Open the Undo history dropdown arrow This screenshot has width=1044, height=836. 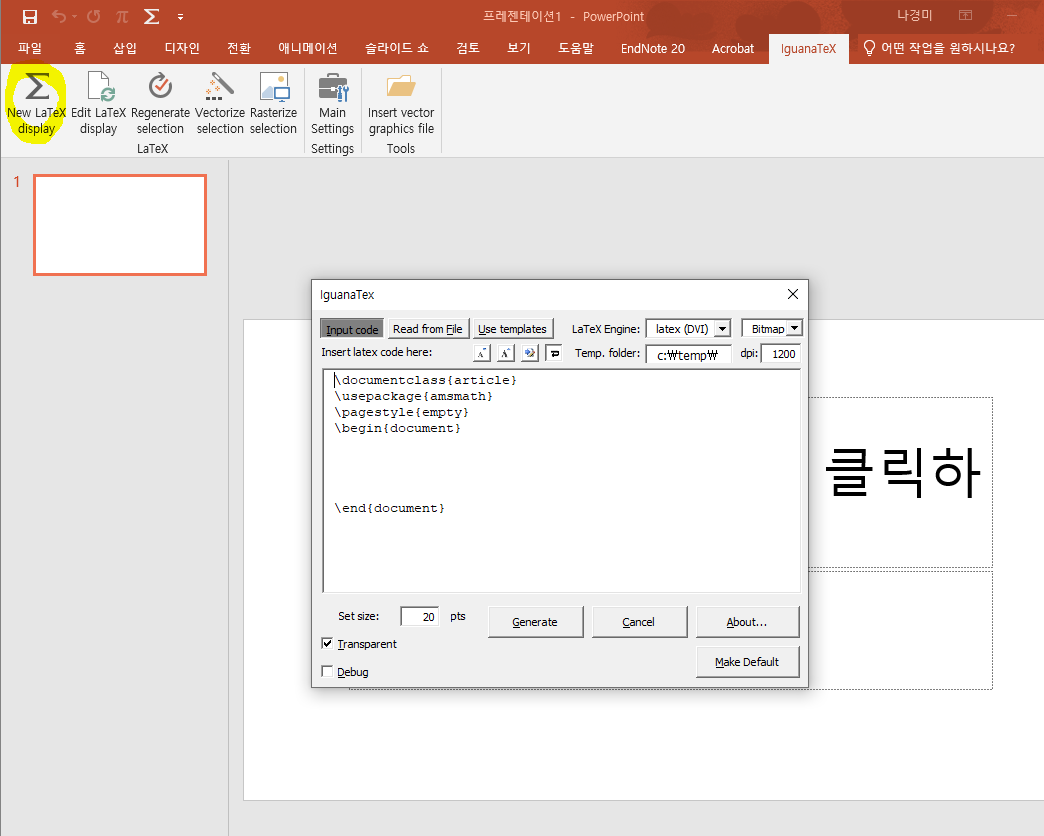tap(75, 17)
